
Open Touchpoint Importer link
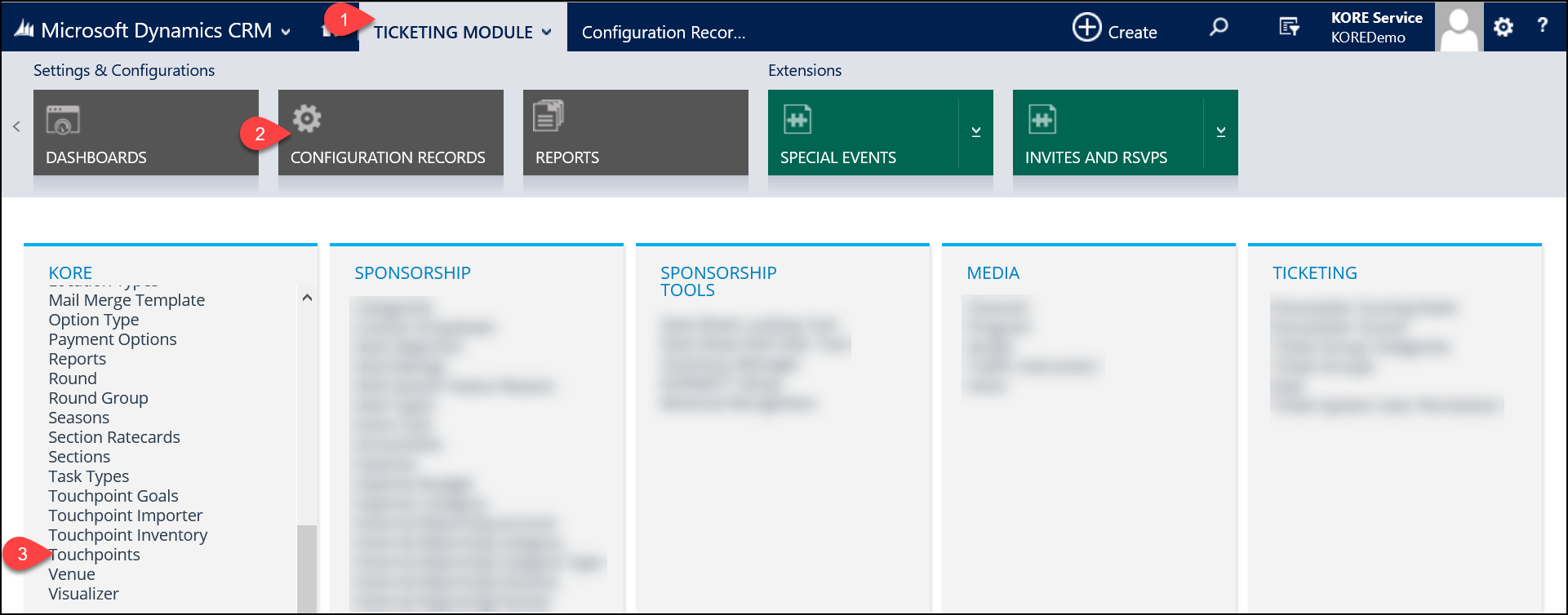126,515
